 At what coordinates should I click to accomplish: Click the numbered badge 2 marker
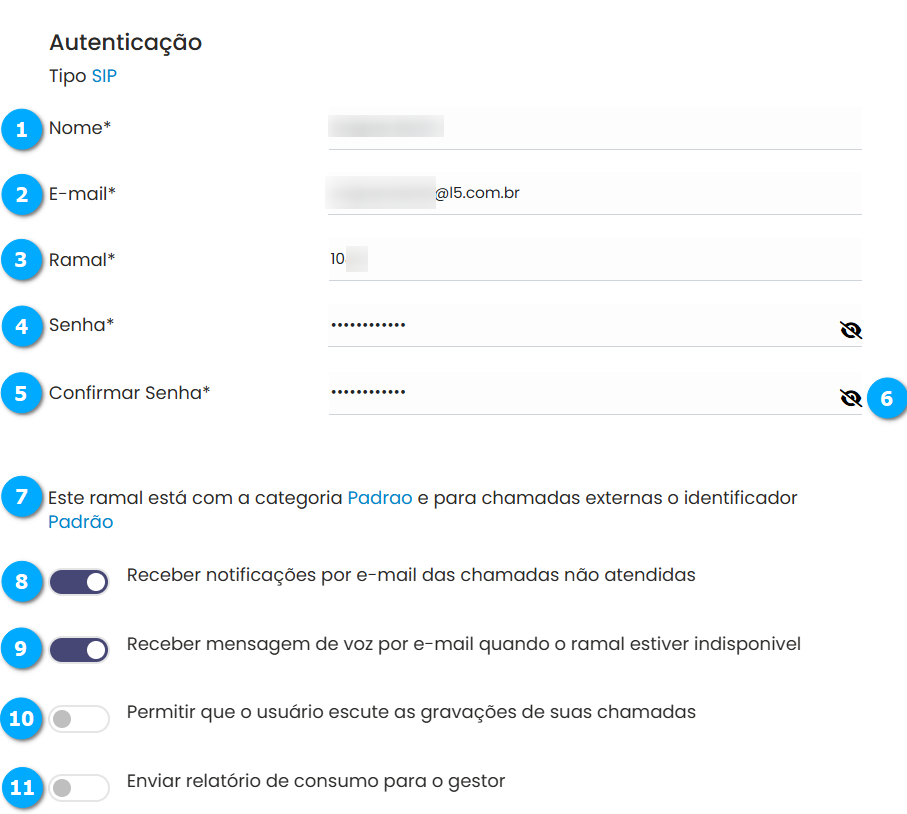tap(22, 194)
